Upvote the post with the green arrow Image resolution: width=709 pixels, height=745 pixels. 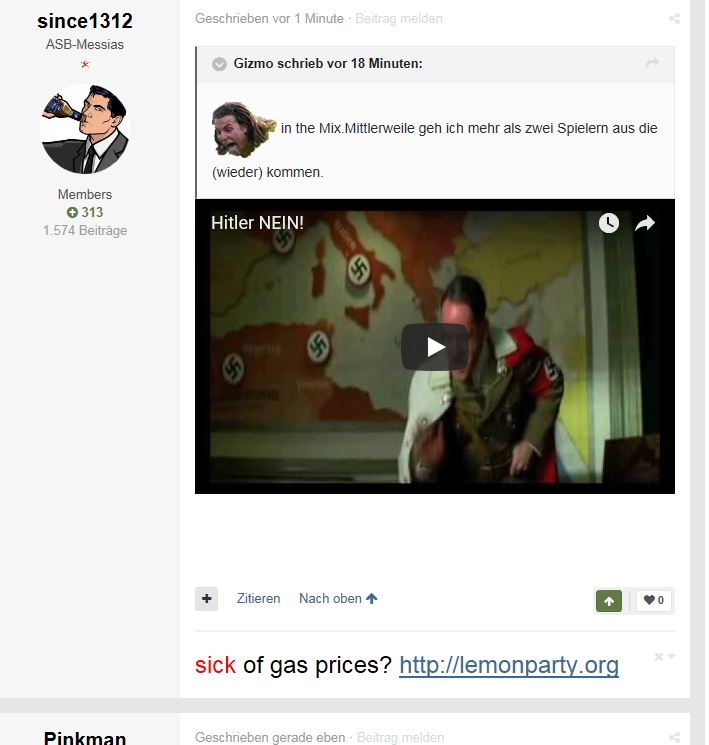[609, 601]
